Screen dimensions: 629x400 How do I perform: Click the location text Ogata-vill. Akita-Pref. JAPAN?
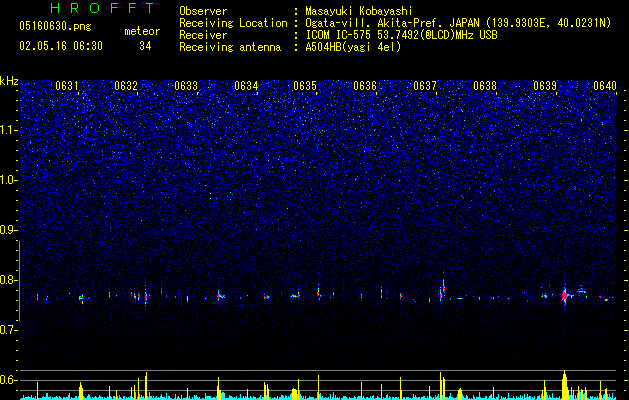tap(392, 23)
